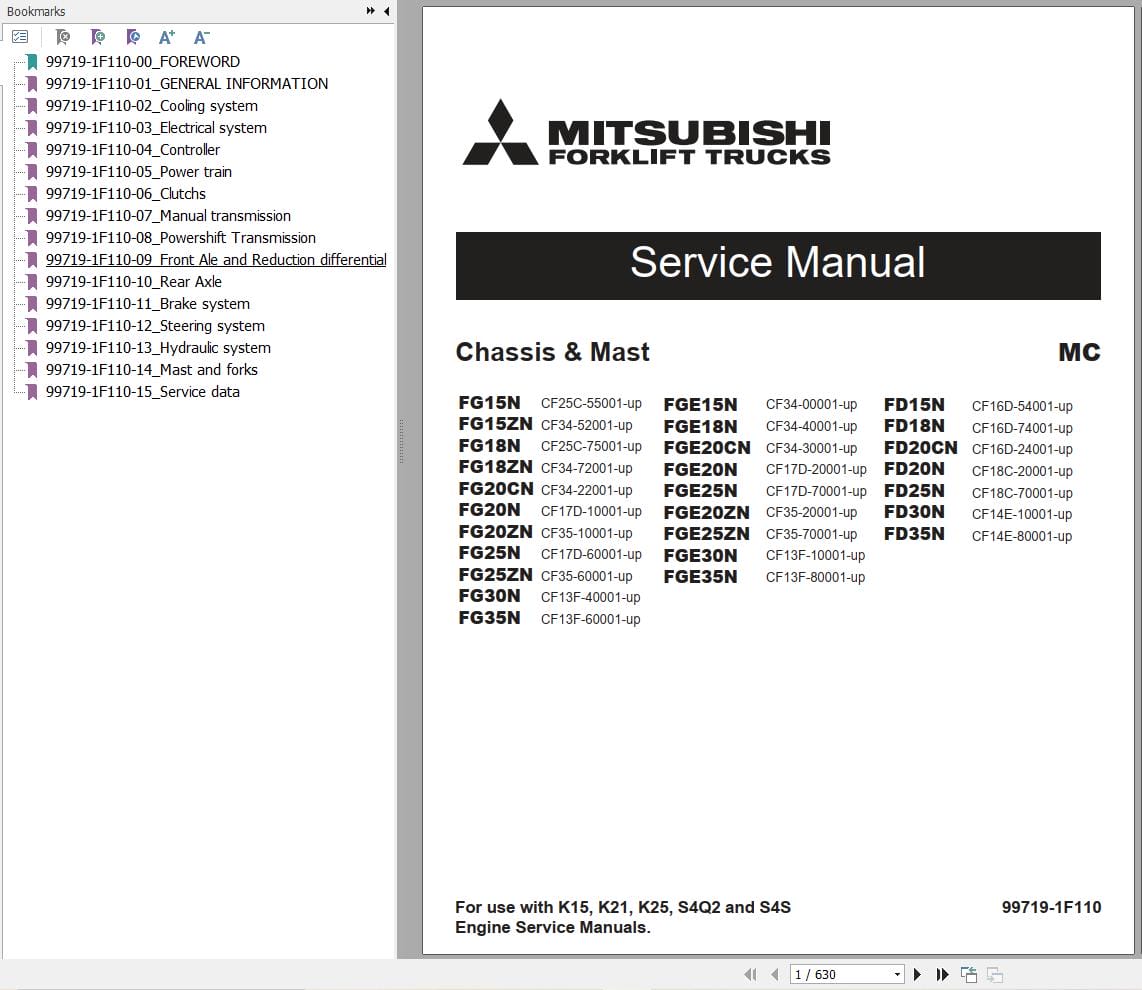Open the 13_Hydraulic system bookmark
The image size is (1142, 990).
(x=158, y=347)
